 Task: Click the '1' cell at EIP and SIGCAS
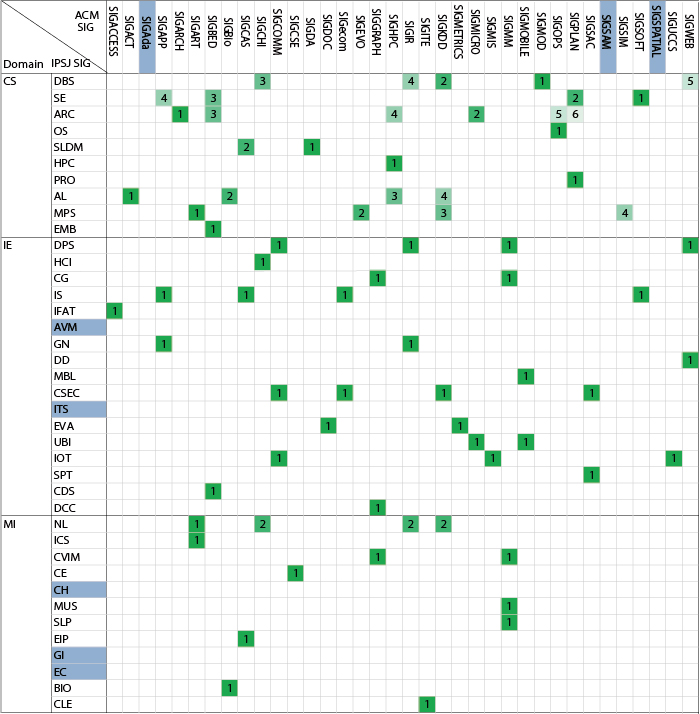coord(246,639)
